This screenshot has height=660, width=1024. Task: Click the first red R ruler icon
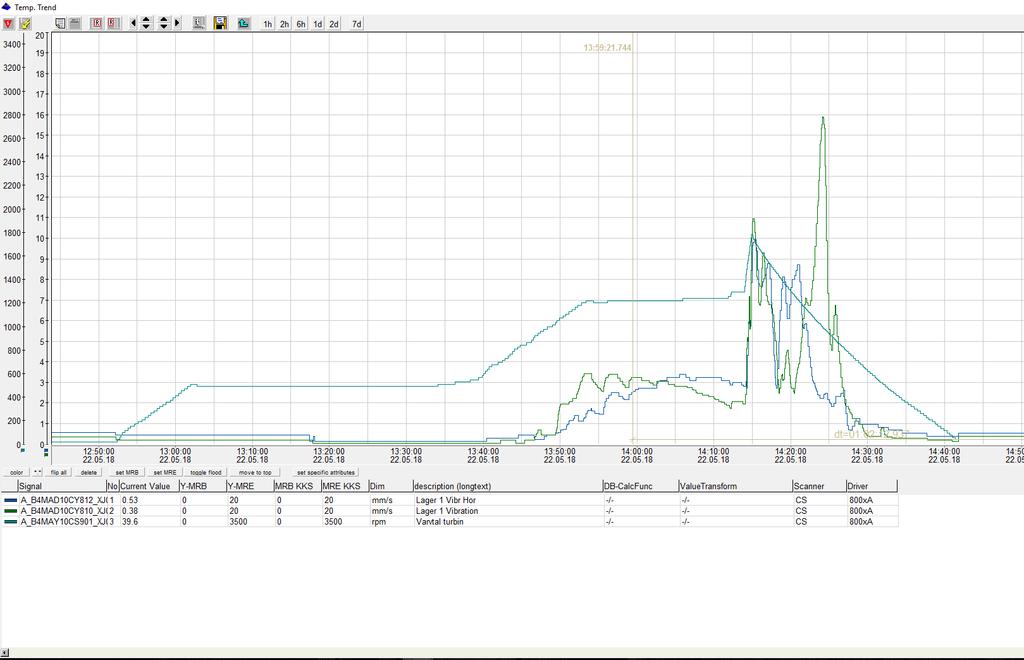coord(97,24)
